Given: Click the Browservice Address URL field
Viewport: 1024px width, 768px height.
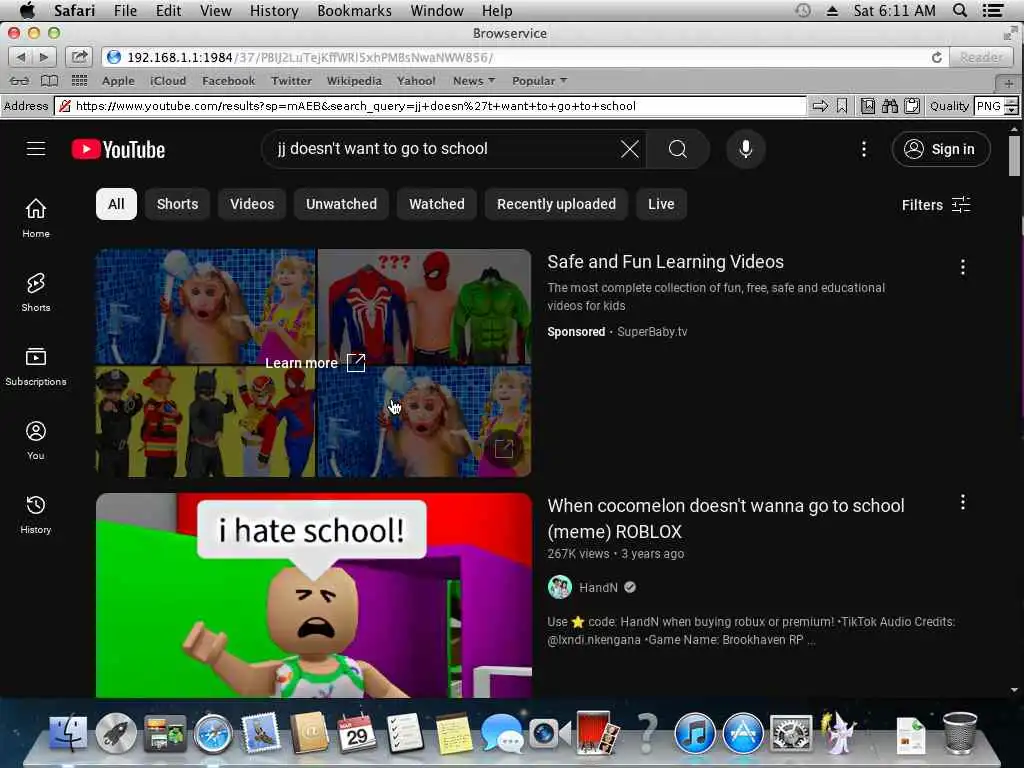Looking at the screenshot, I should point(431,106).
